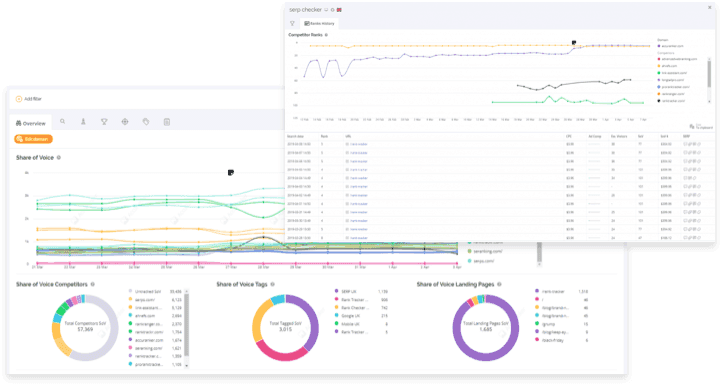The image size is (722, 385).
Task: Click Total Landing Pages SoV donut center
Action: coord(486,327)
